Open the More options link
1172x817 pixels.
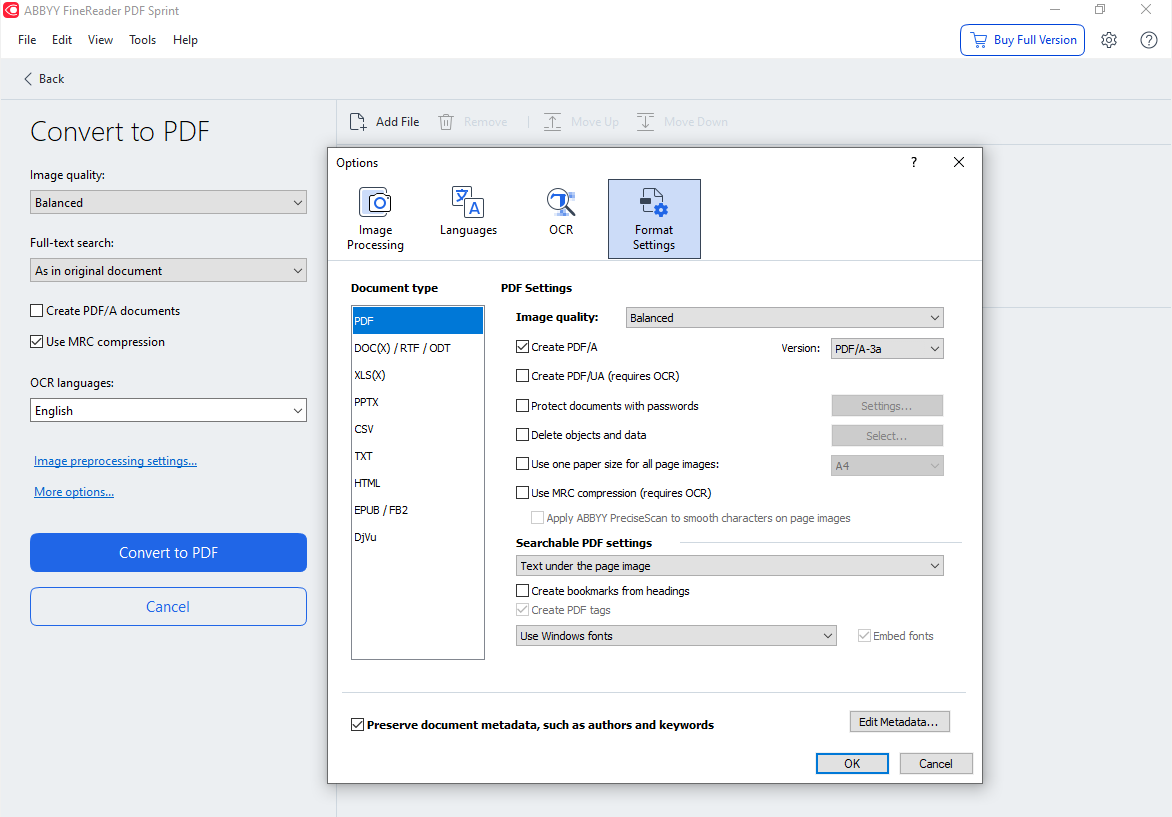point(74,492)
